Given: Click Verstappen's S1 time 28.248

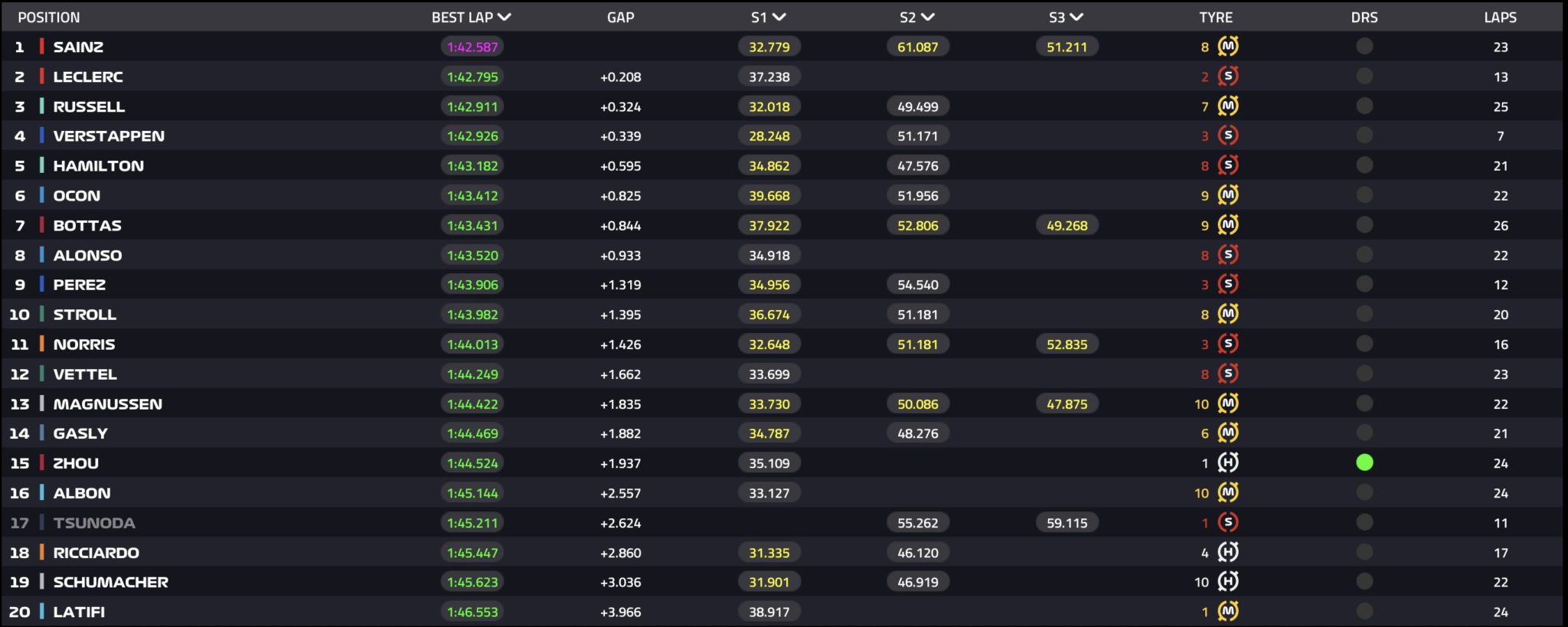Looking at the screenshot, I should point(769,136).
